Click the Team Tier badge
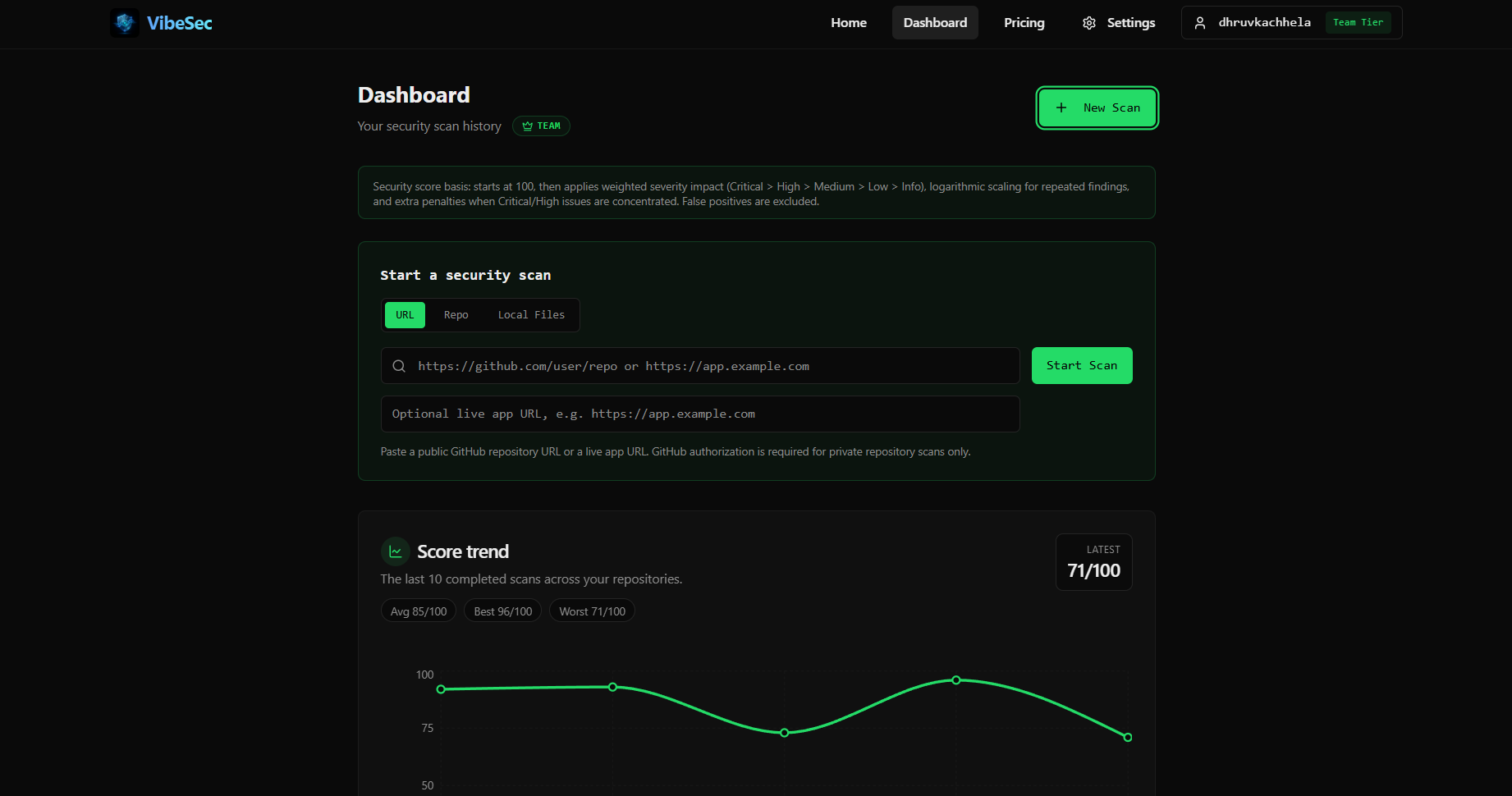 coord(1358,23)
